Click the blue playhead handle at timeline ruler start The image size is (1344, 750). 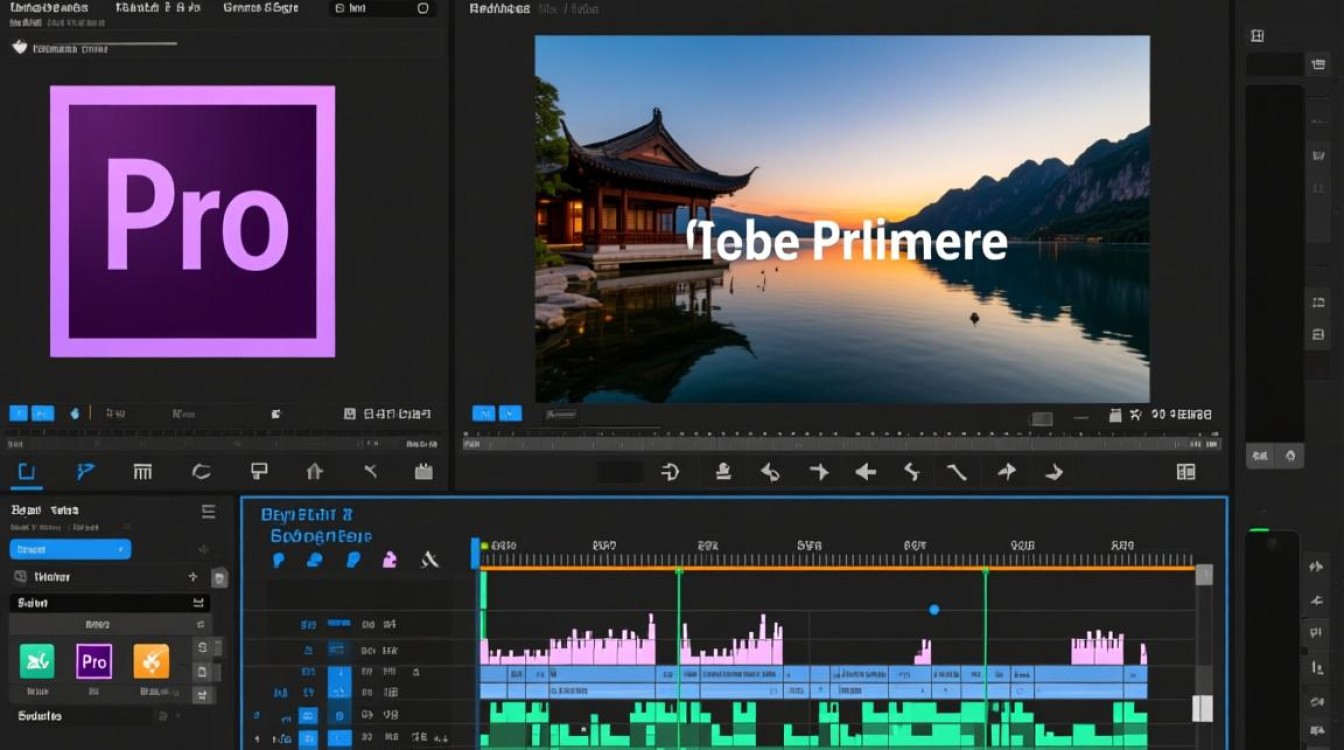tap(476, 553)
